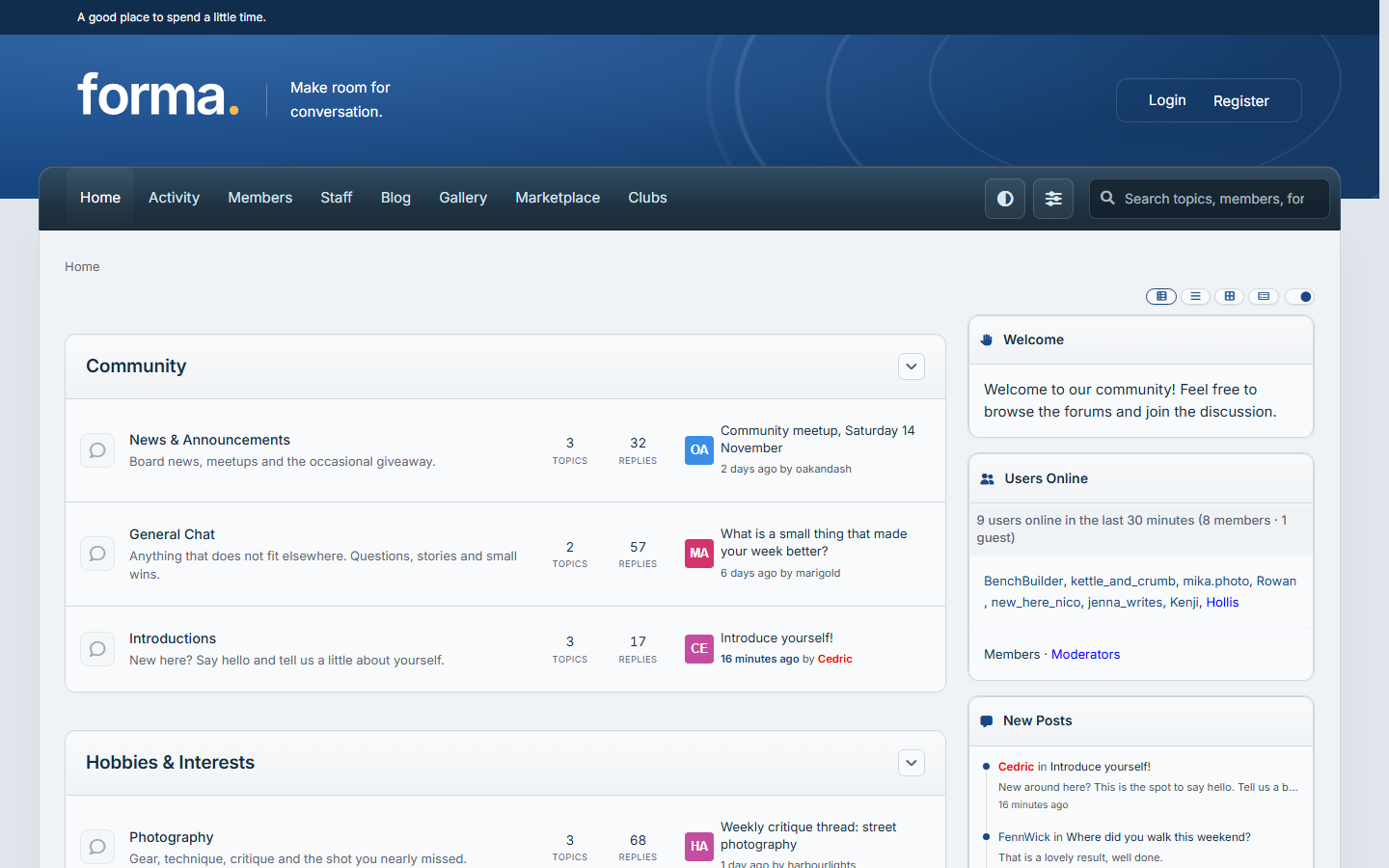Open the theme customizer sliders icon
The height and width of the screenshot is (868, 1389).
(1053, 199)
